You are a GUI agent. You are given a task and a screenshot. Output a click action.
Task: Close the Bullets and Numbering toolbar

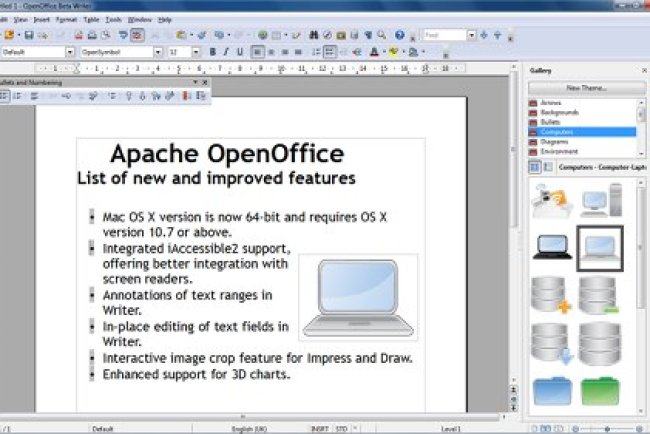point(205,82)
